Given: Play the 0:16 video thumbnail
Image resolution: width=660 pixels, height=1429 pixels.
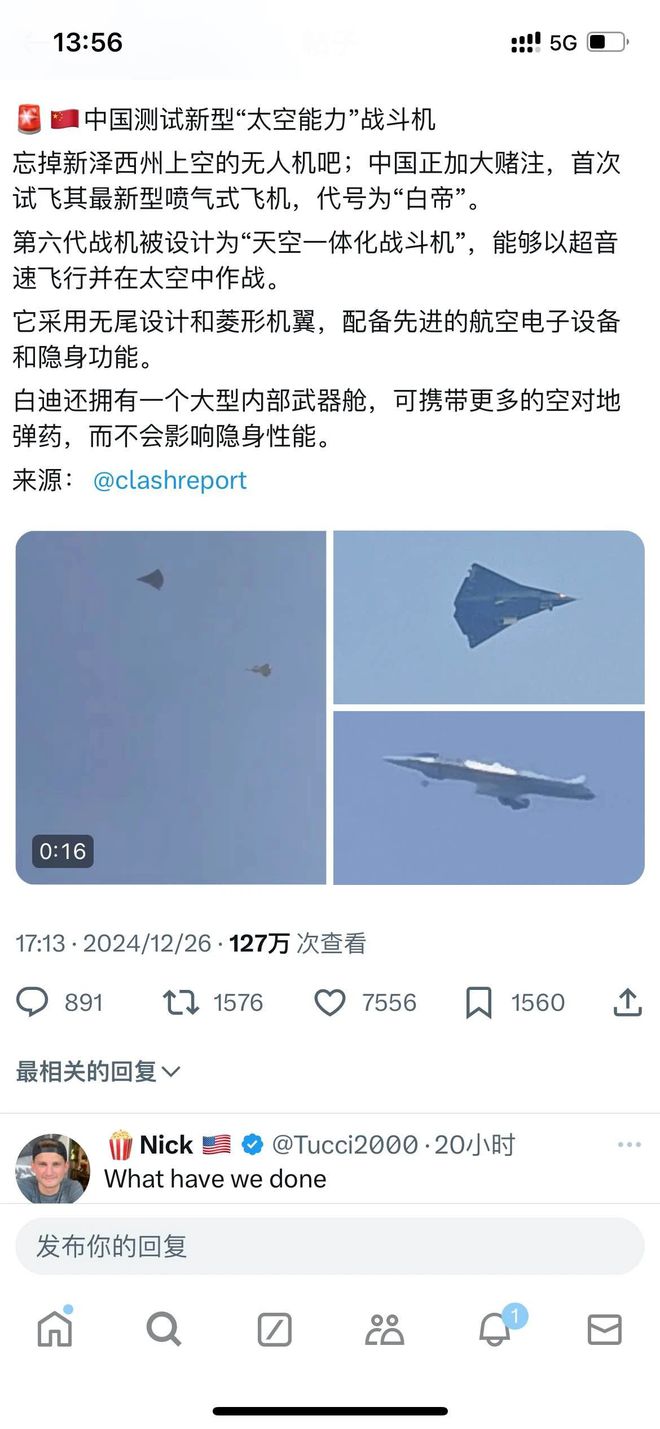Looking at the screenshot, I should click(171, 707).
